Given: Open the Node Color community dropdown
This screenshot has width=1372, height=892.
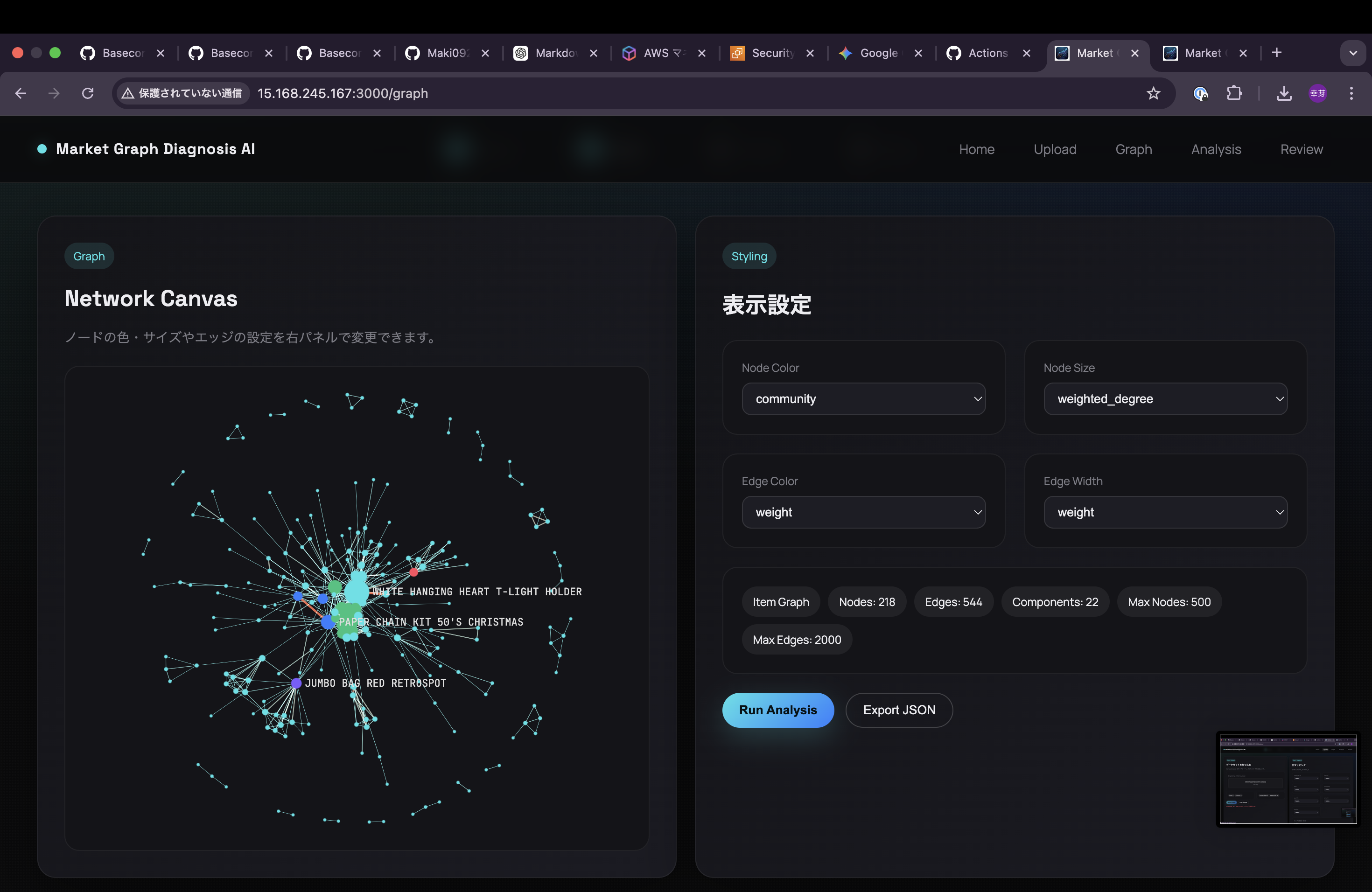Looking at the screenshot, I should [863, 399].
